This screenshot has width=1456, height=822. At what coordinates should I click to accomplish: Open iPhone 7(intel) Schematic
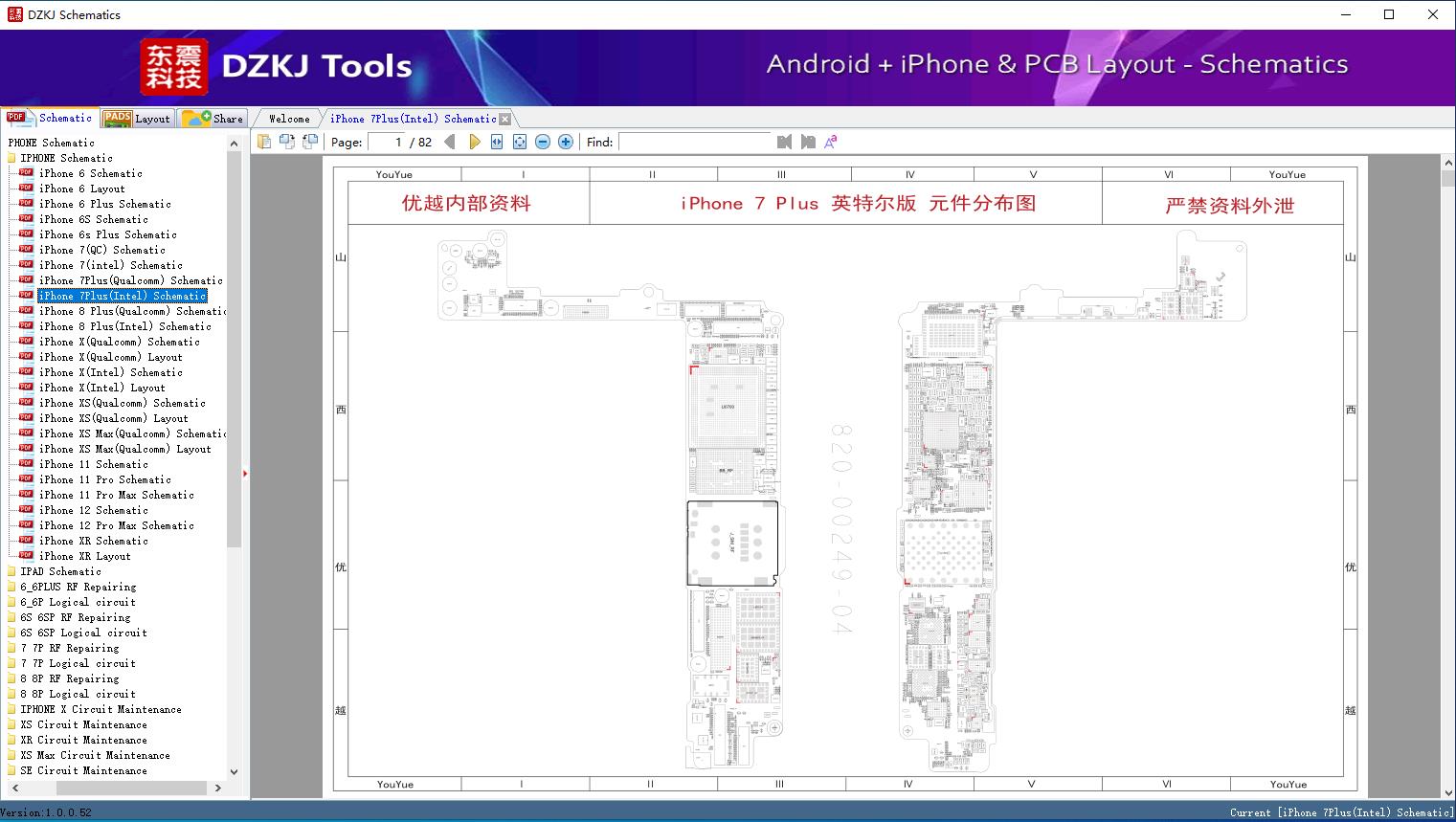(x=110, y=265)
